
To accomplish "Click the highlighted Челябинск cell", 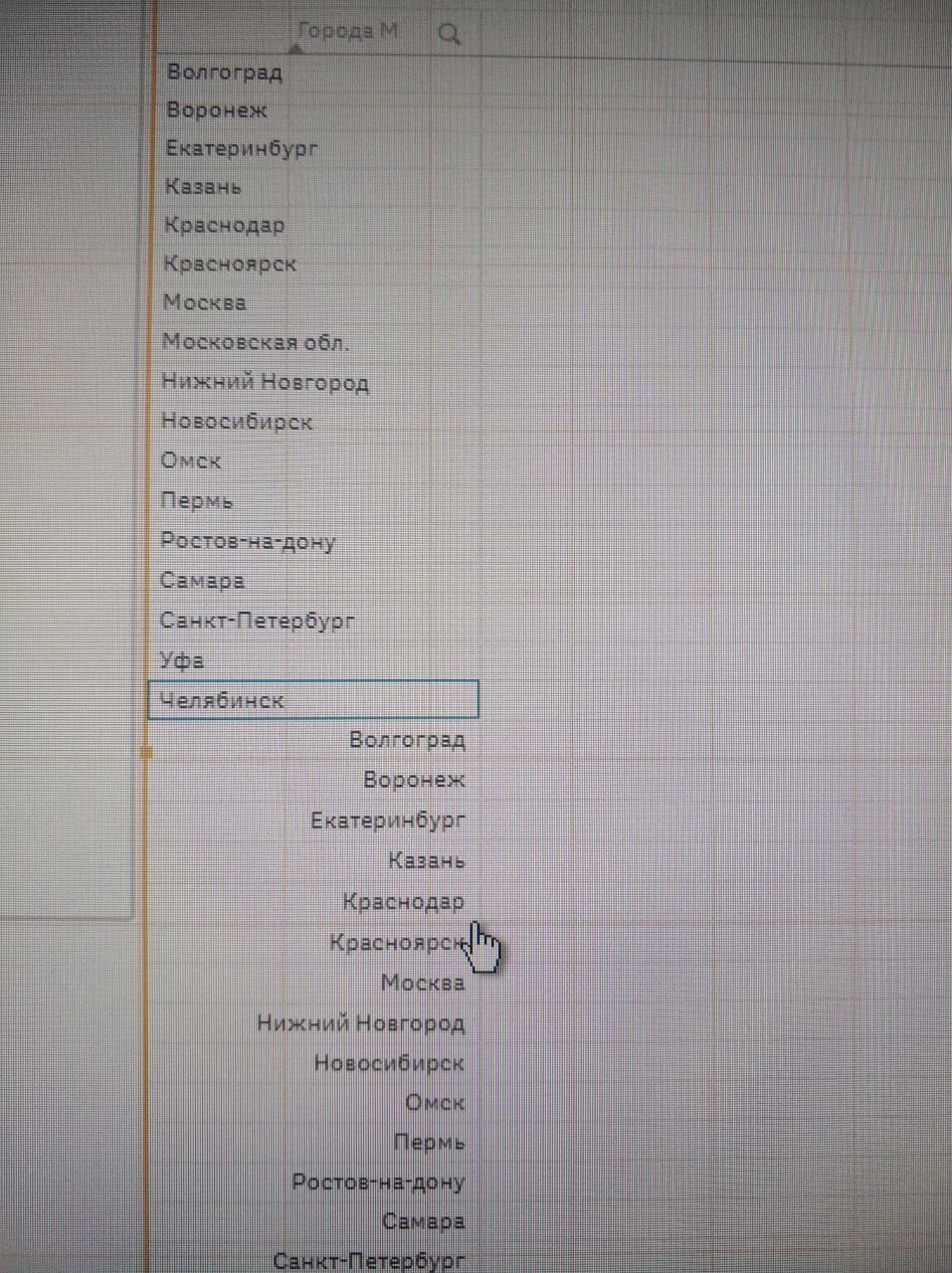I will pyautogui.click(x=313, y=699).
